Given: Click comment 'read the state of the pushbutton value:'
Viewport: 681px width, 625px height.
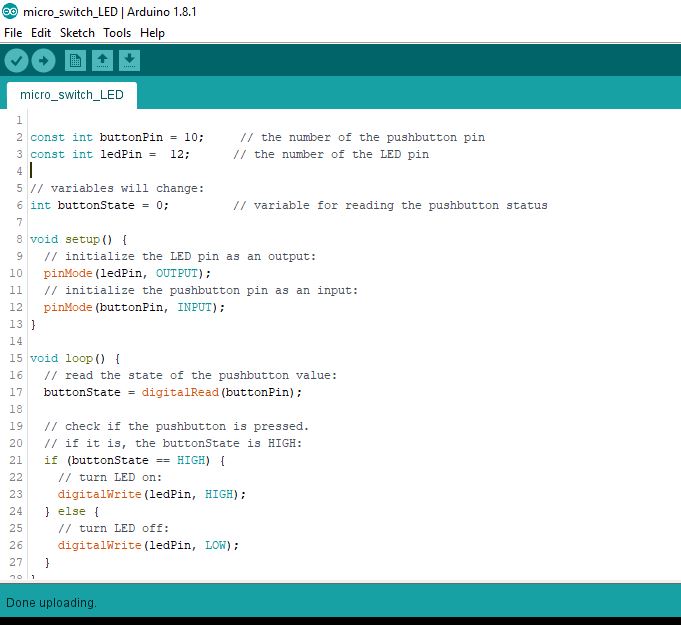Looking at the screenshot, I should pos(201,375).
